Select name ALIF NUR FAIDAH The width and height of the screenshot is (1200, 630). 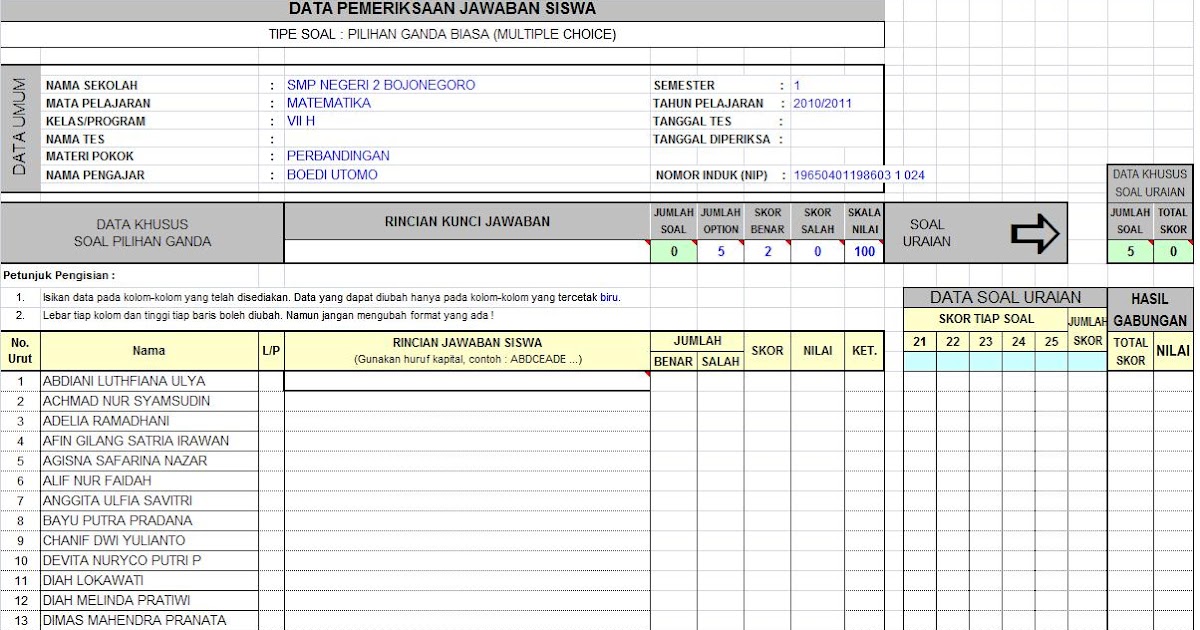tap(97, 481)
